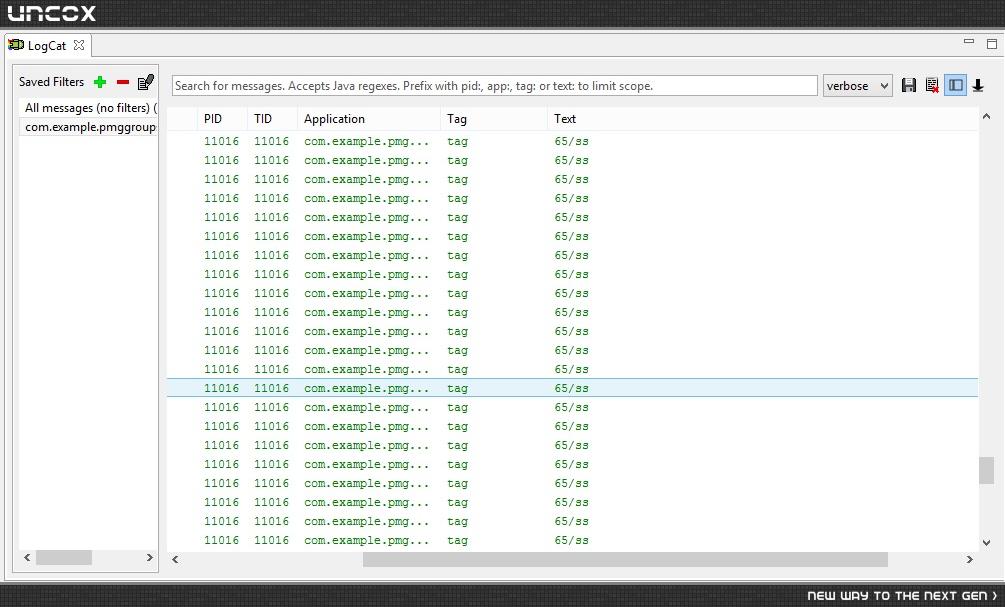This screenshot has width=1005, height=607.
Task: Click the Application column header
Action: (369, 119)
